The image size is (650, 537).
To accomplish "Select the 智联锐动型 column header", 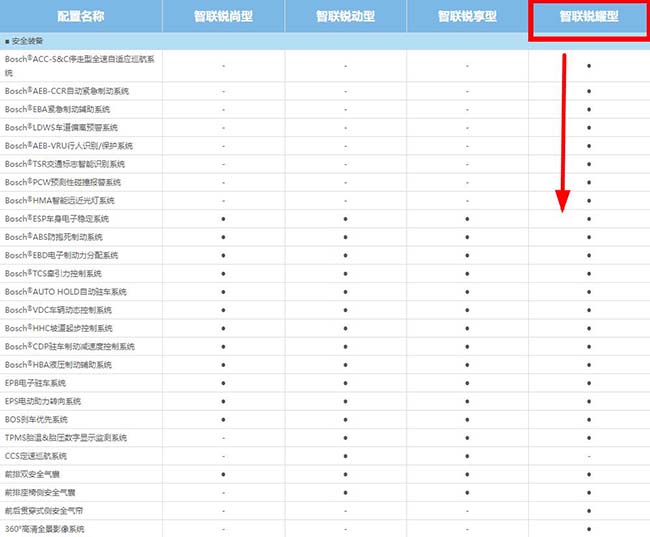I will pyautogui.click(x=345, y=16).
